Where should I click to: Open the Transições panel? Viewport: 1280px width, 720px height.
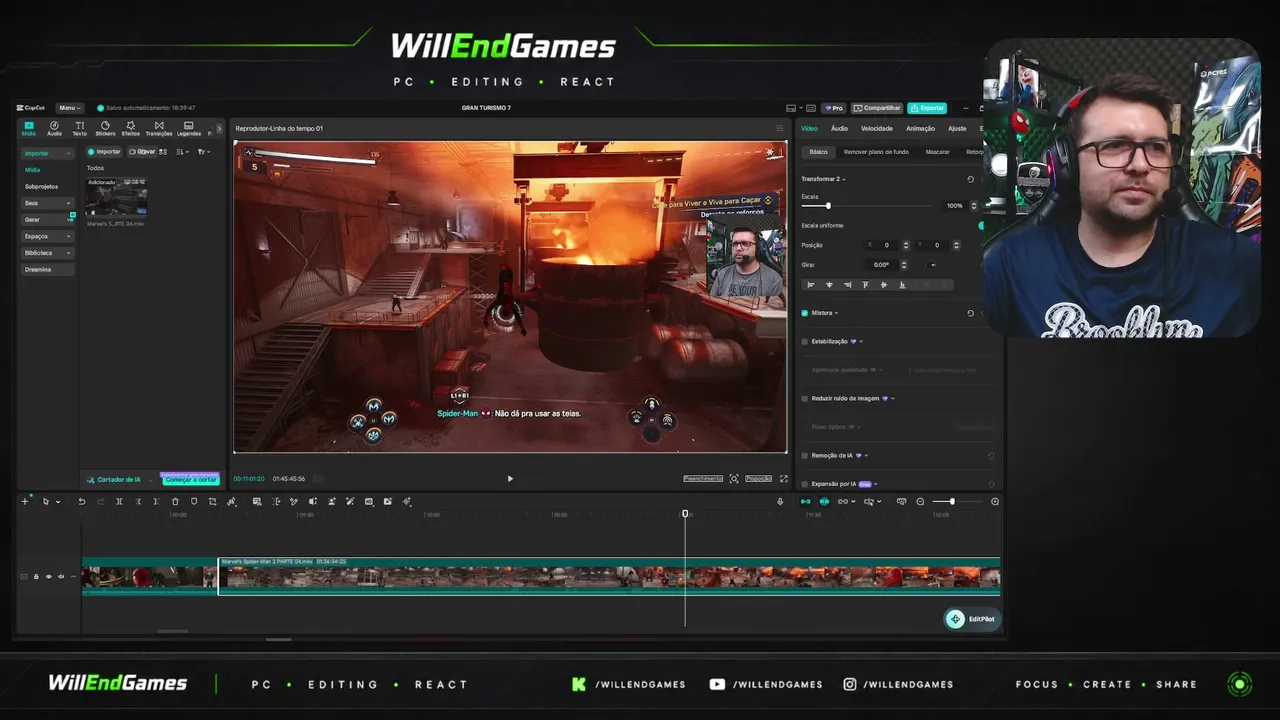(x=159, y=128)
